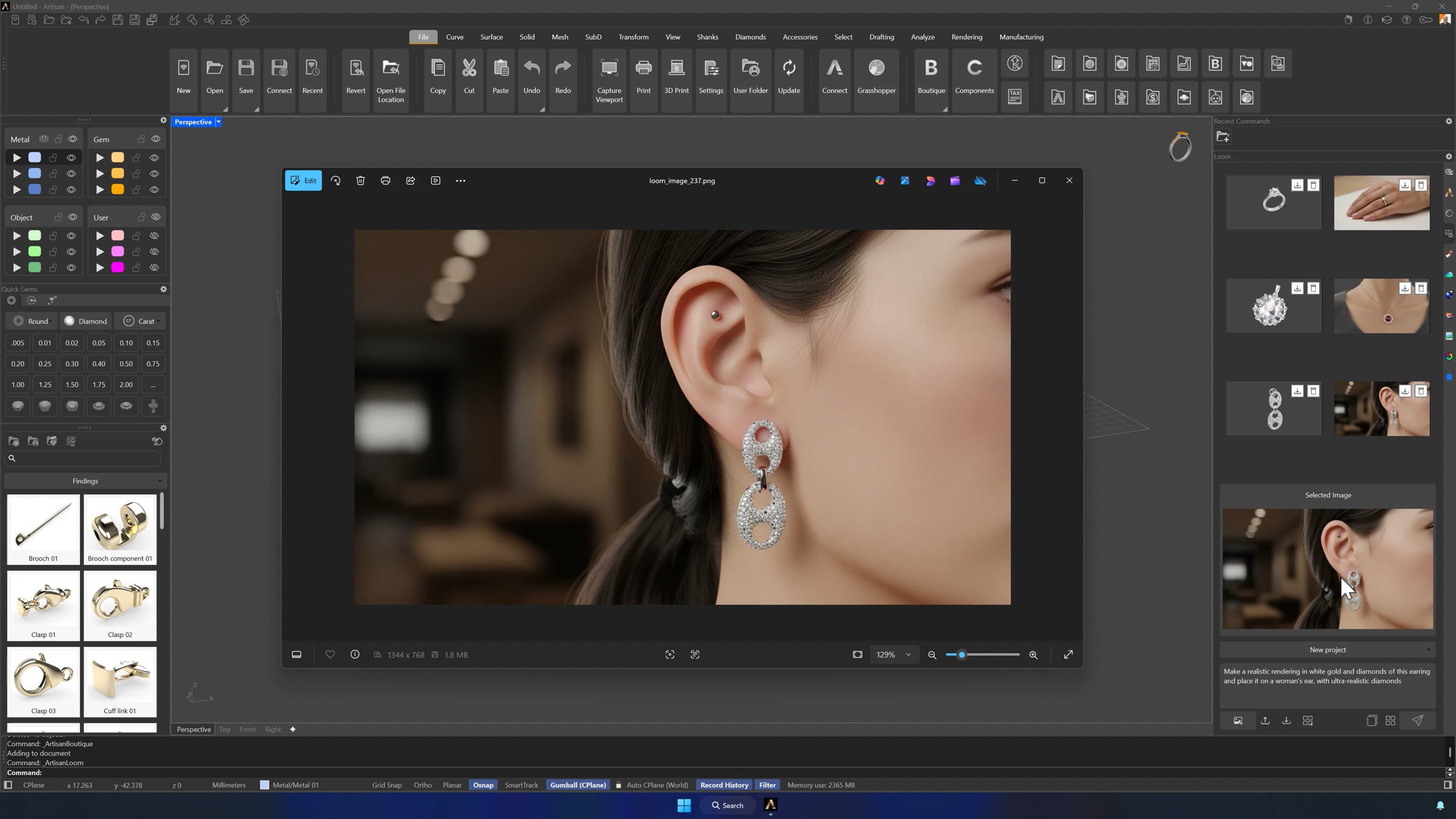Open the Perspective viewport dropdown arrow

[x=218, y=122]
